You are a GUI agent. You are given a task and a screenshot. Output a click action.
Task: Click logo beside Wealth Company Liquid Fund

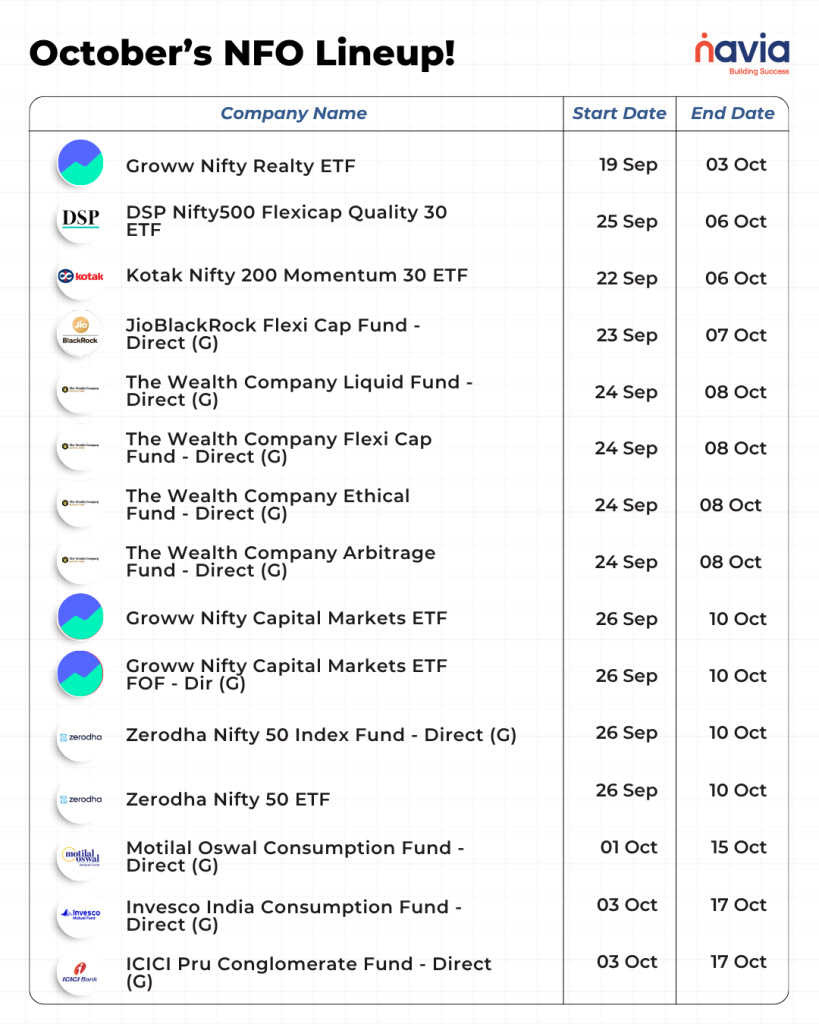point(80,390)
